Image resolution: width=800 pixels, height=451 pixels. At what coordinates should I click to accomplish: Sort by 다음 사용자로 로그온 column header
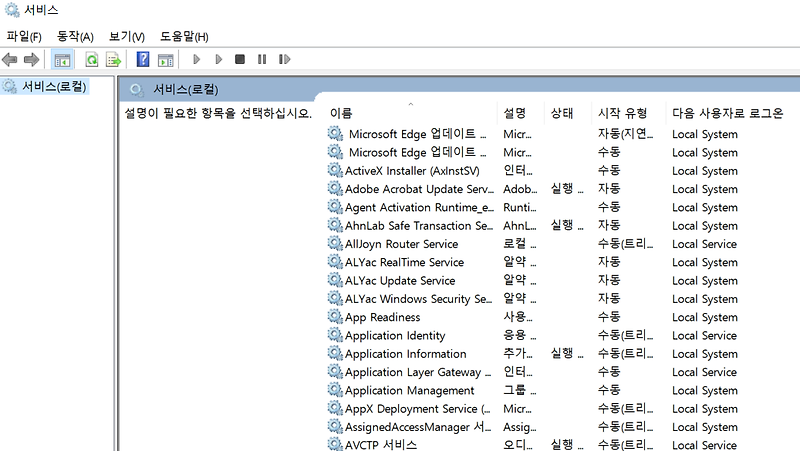coord(727,113)
